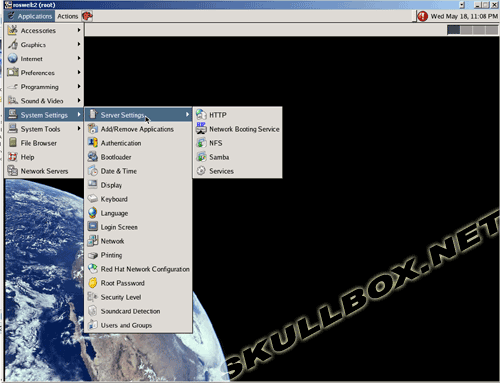Expand the Accessories submenu arrow
The height and width of the screenshot is (383, 500).
click(x=79, y=30)
